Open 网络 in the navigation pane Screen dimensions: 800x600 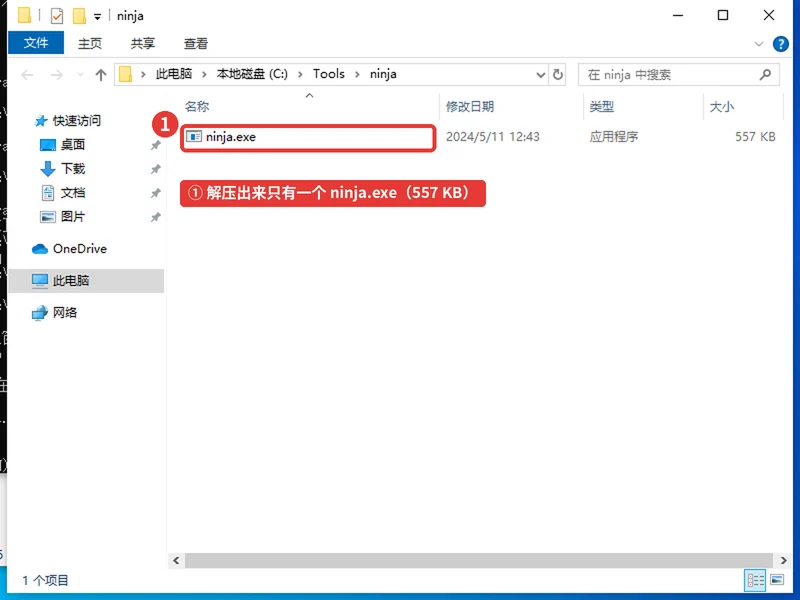point(64,312)
